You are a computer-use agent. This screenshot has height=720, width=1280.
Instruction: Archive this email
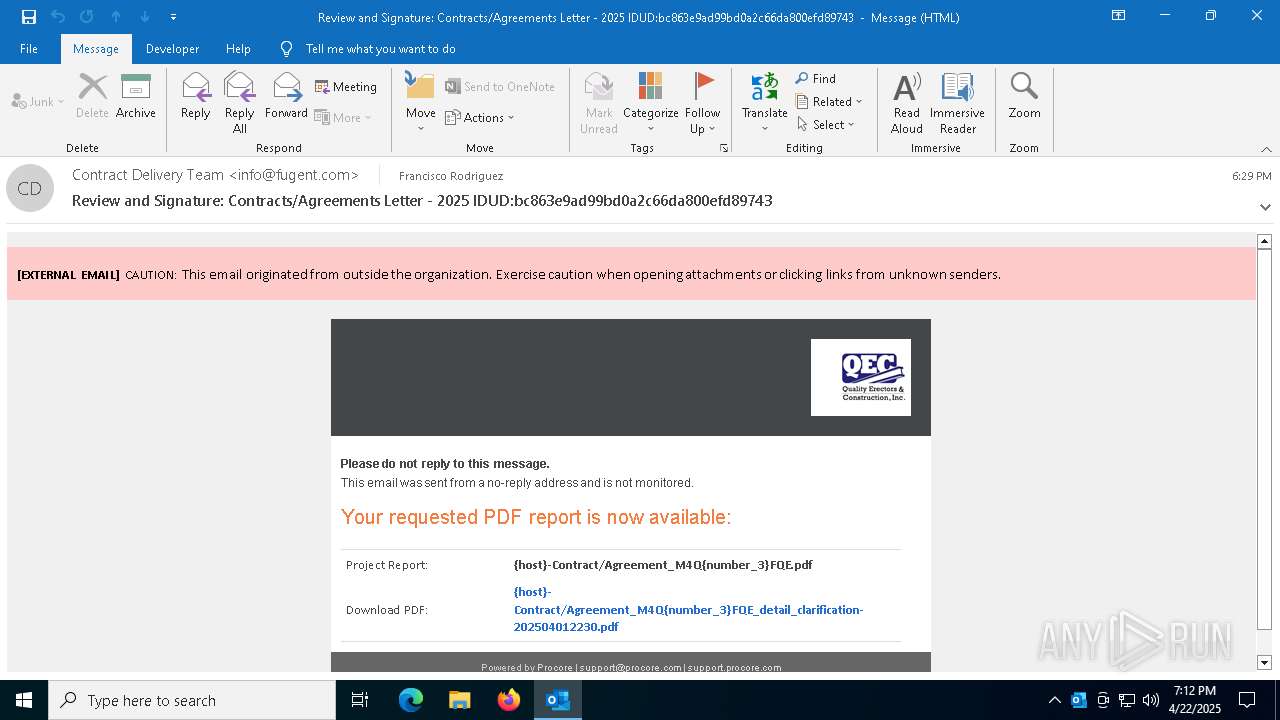tap(136, 96)
